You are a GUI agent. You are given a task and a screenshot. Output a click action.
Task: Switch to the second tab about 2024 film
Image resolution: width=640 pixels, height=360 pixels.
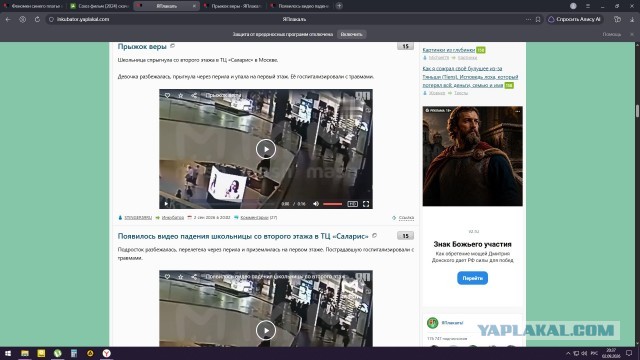(x=100, y=6)
